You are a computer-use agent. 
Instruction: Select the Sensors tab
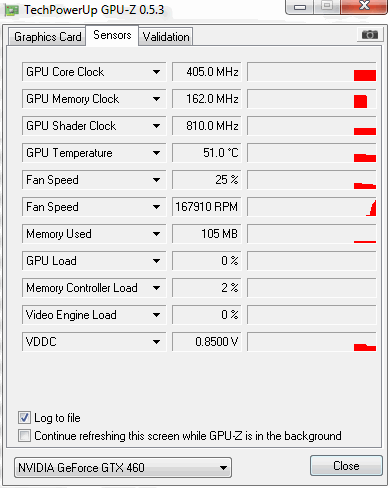(112, 35)
